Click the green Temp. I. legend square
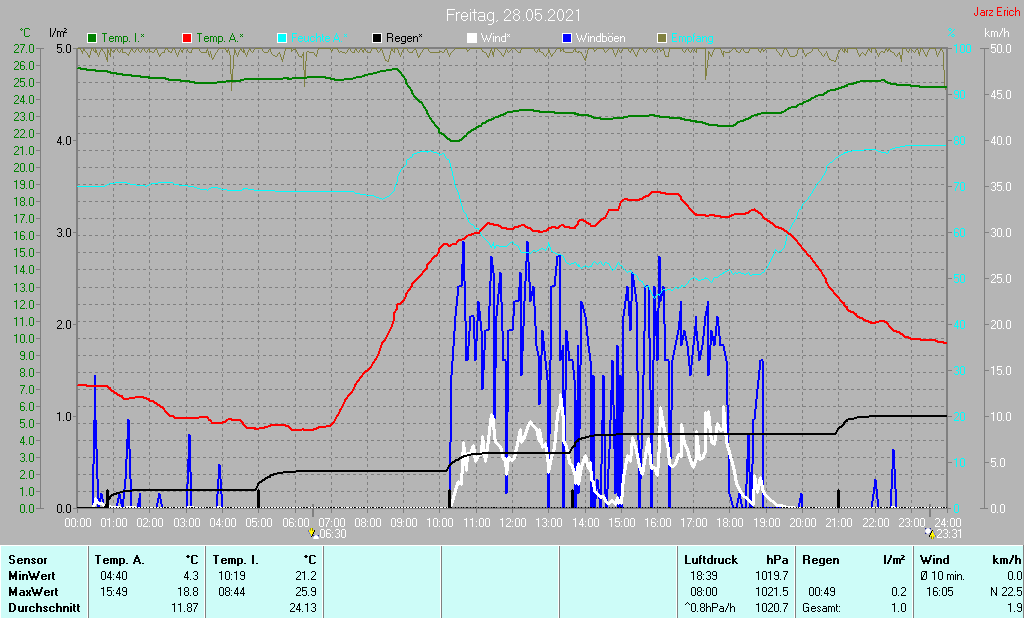The height and width of the screenshot is (618, 1024). click(93, 38)
